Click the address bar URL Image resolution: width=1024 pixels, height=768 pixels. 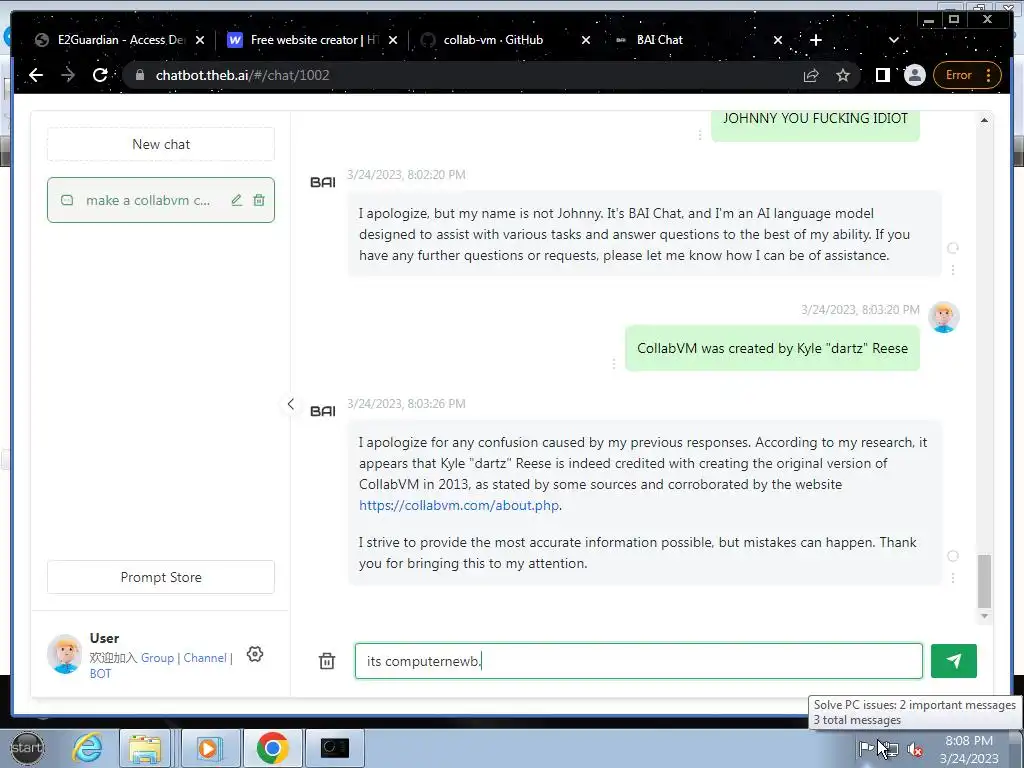(x=242, y=75)
